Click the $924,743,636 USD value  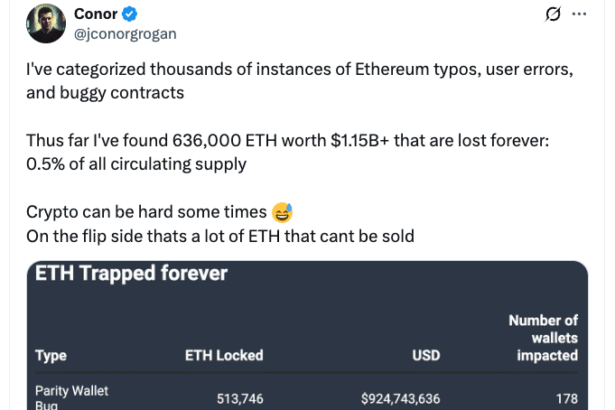click(x=400, y=399)
